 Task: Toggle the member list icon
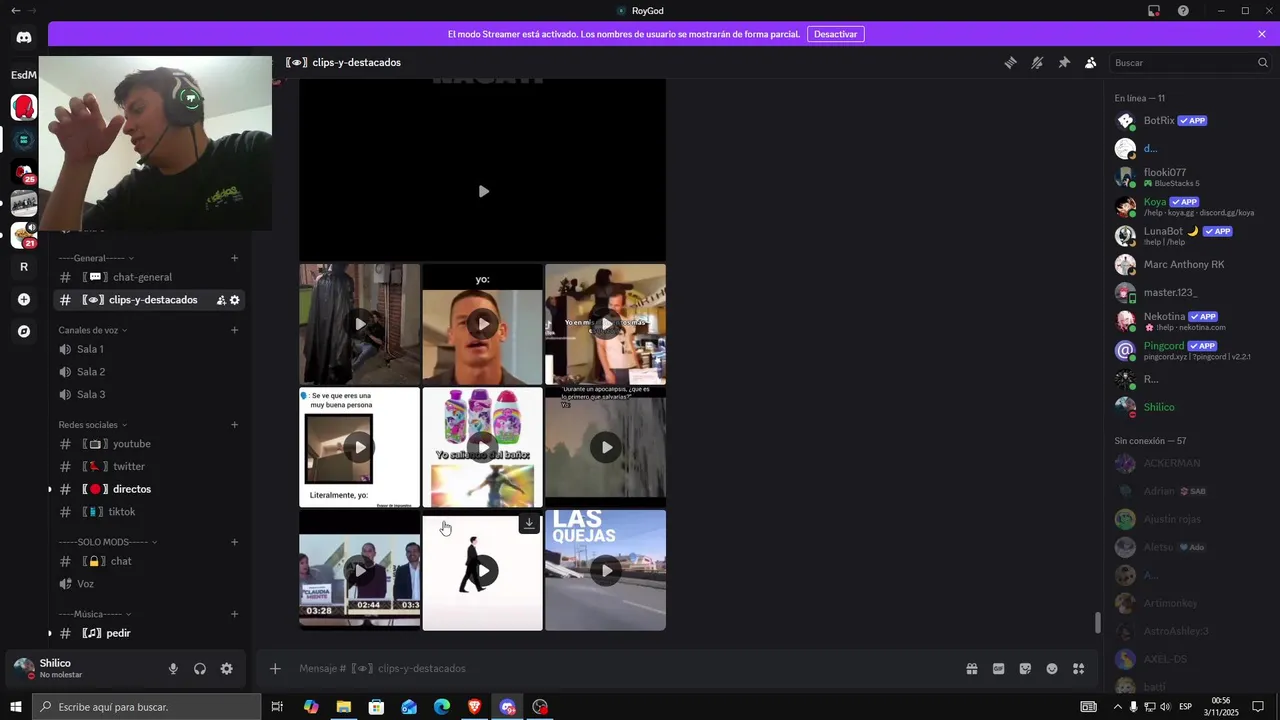[1090, 62]
